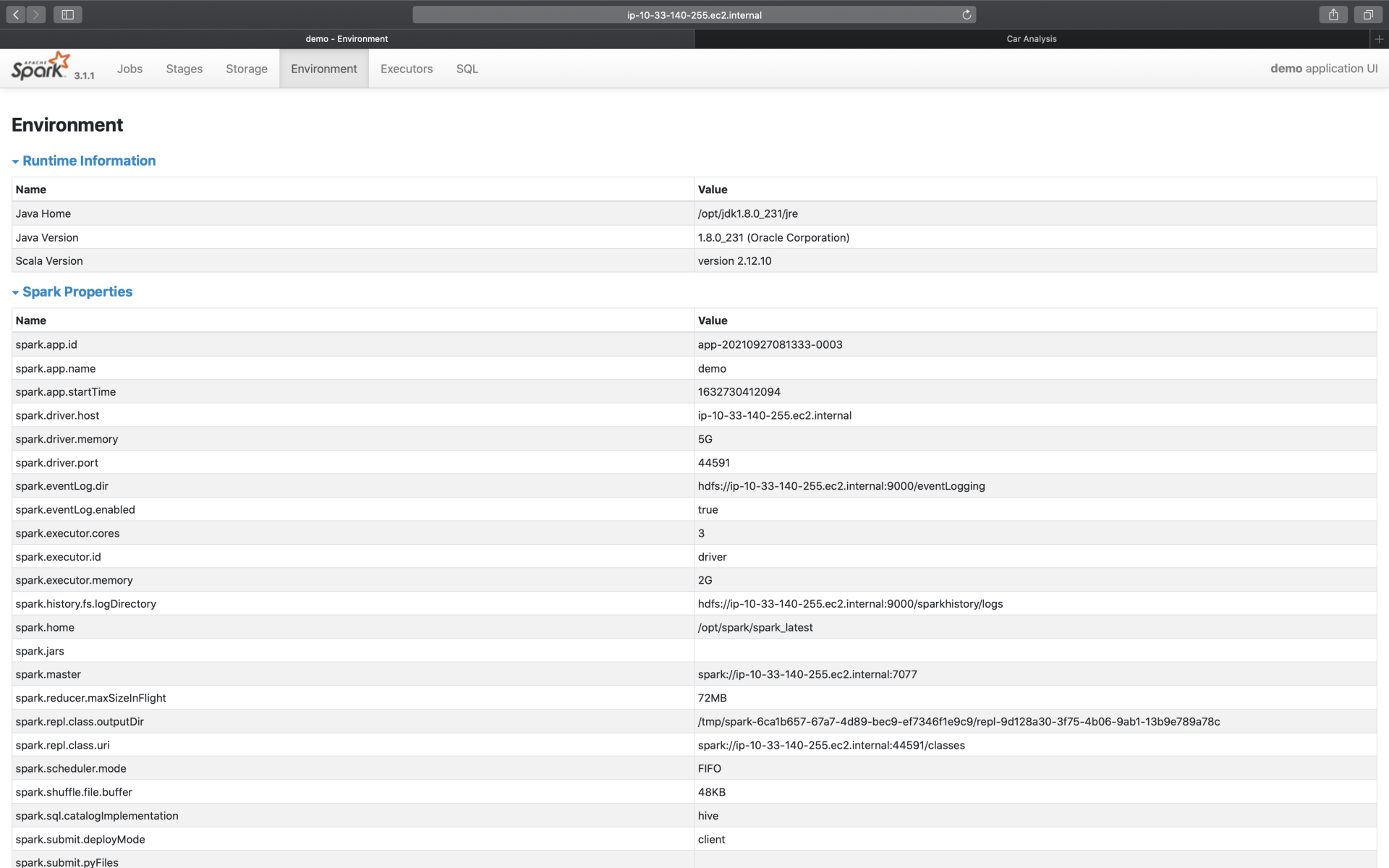Switch to the Stages tab
1389x868 pixels.
(184, 69)
